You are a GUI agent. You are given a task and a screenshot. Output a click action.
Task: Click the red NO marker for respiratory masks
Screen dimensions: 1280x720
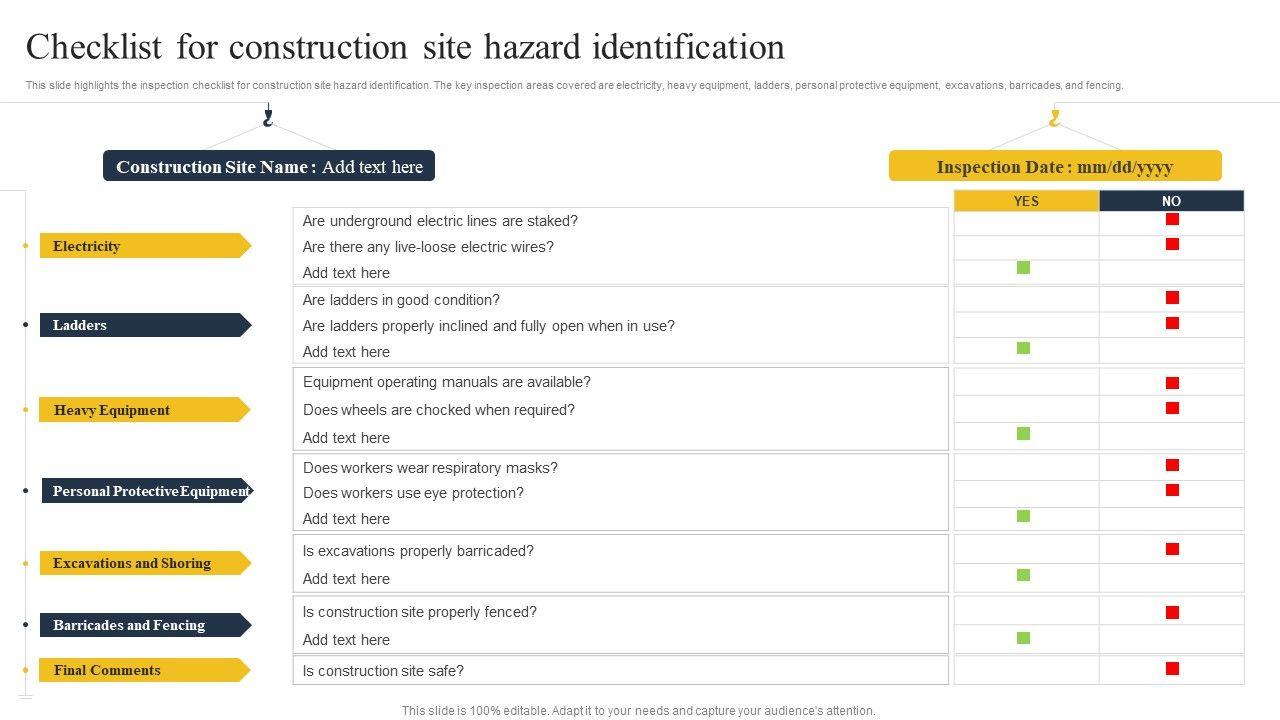tap(1172, 465)
